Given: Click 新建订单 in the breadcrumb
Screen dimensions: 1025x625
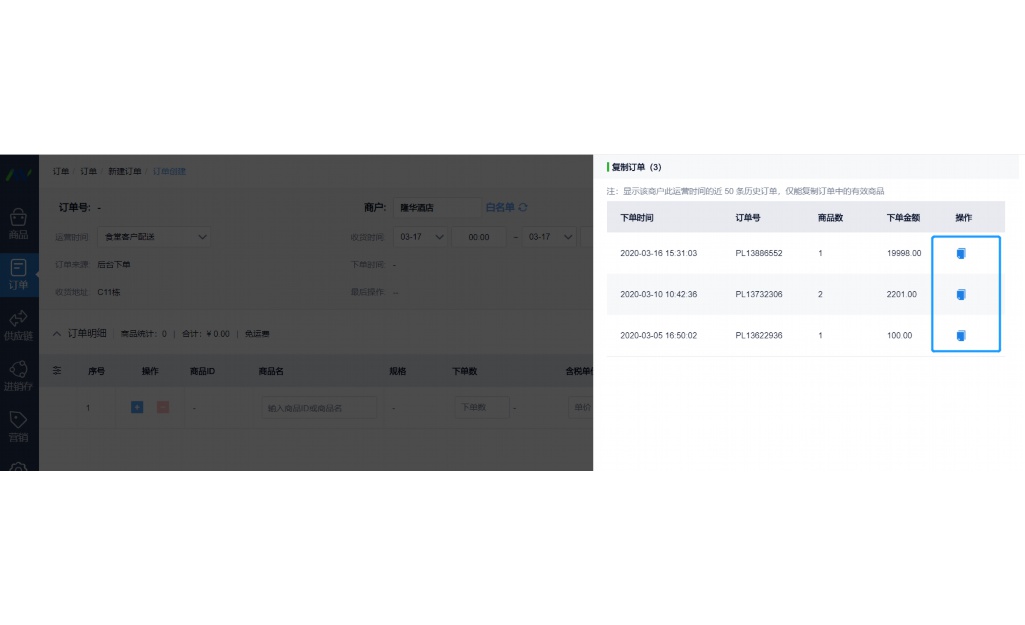Looking at the screenshot, I should coord(125,172).
